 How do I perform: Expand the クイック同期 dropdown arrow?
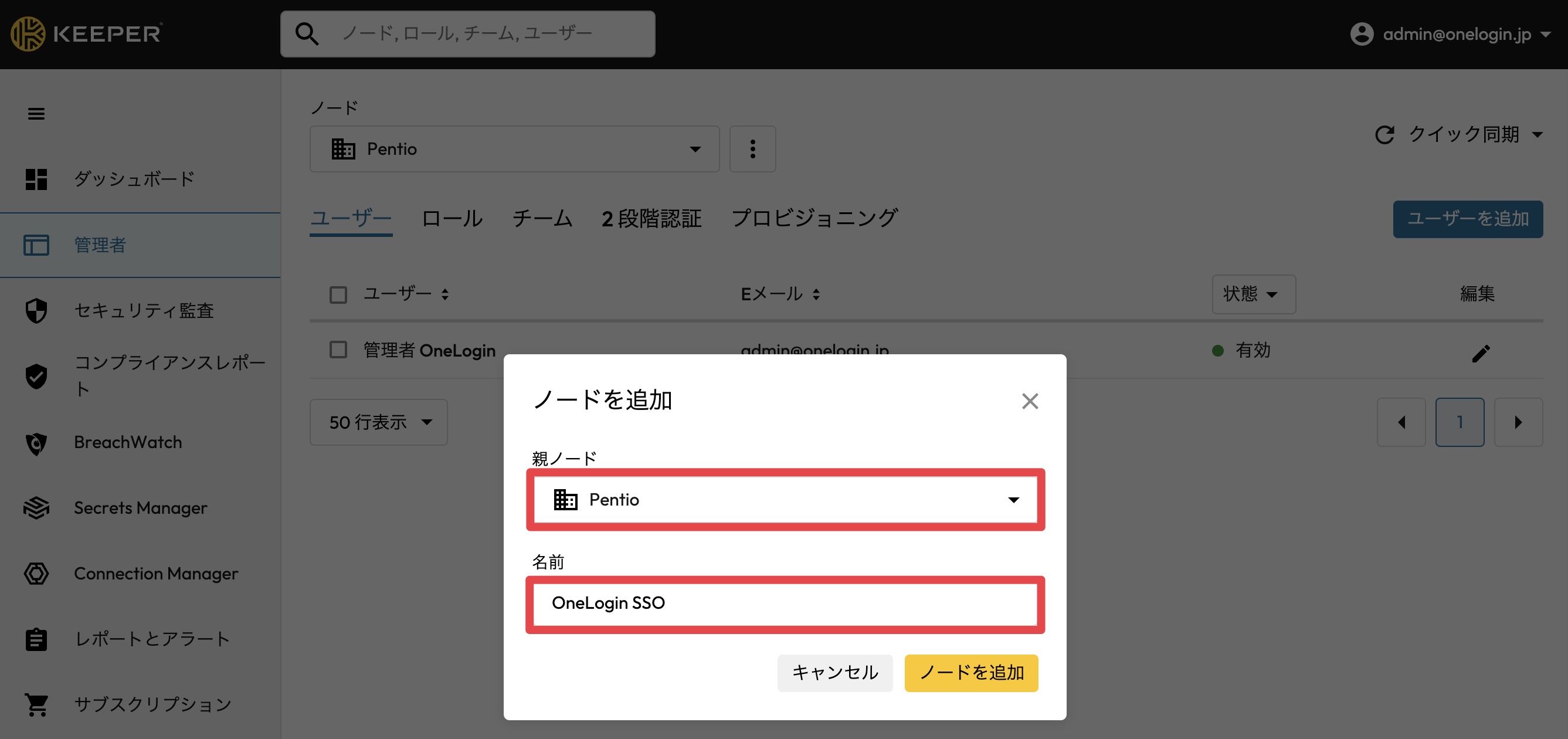click(1538, 134)
